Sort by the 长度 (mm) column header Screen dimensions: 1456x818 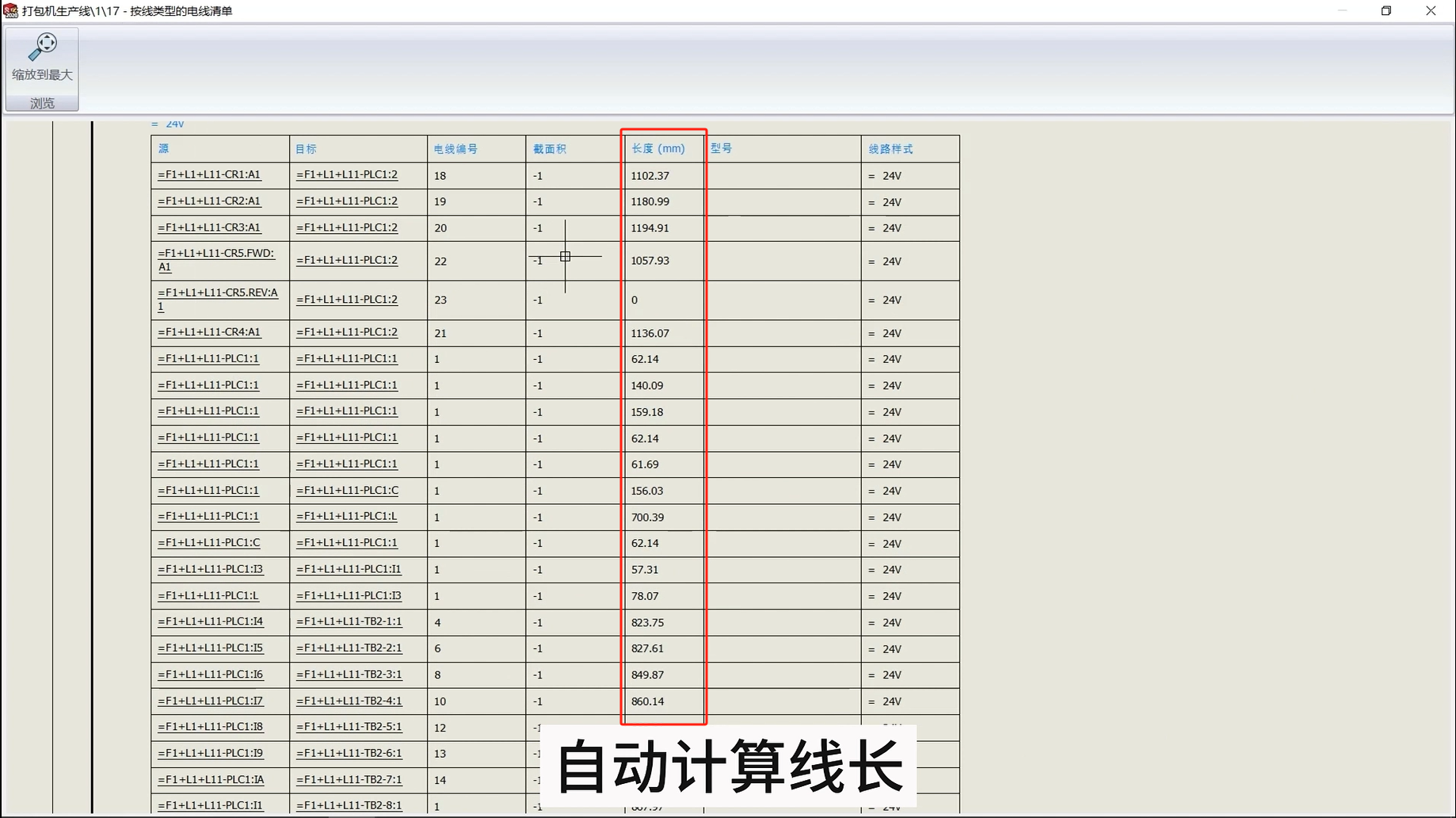pos(657,148)
